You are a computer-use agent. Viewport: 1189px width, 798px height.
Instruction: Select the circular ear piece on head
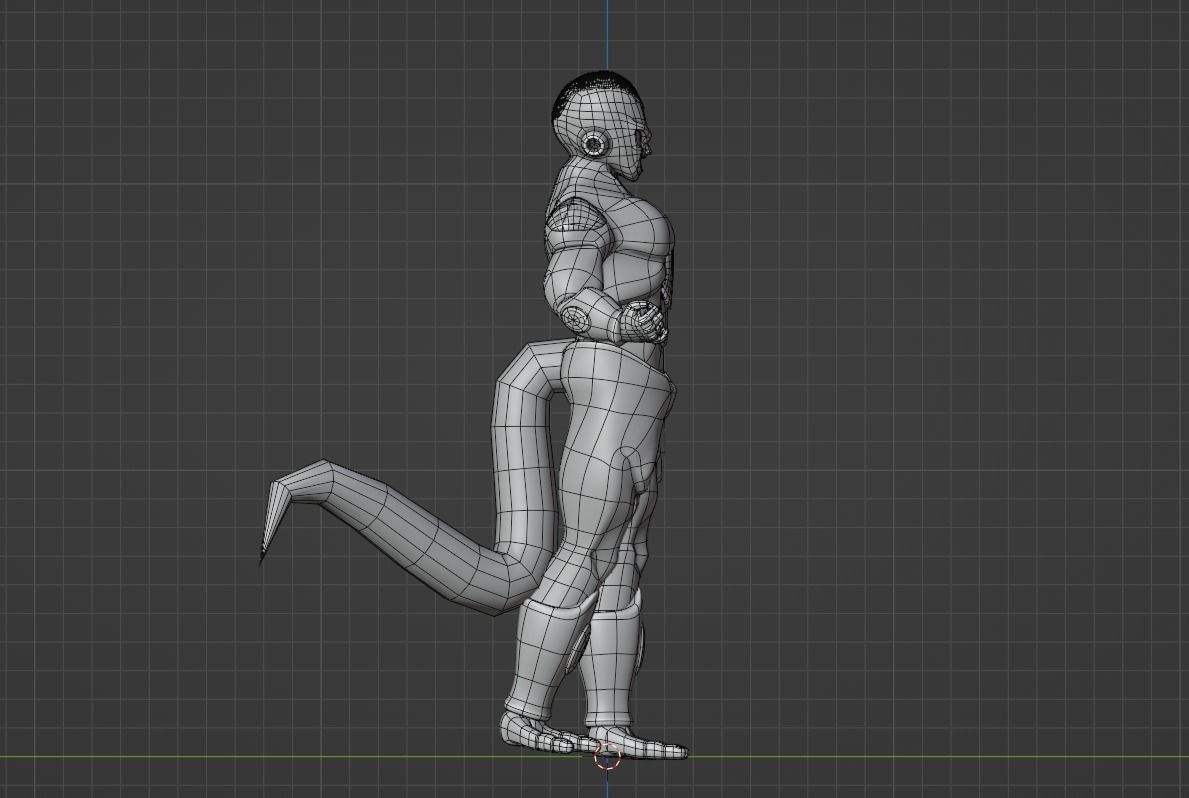[595, 143]
